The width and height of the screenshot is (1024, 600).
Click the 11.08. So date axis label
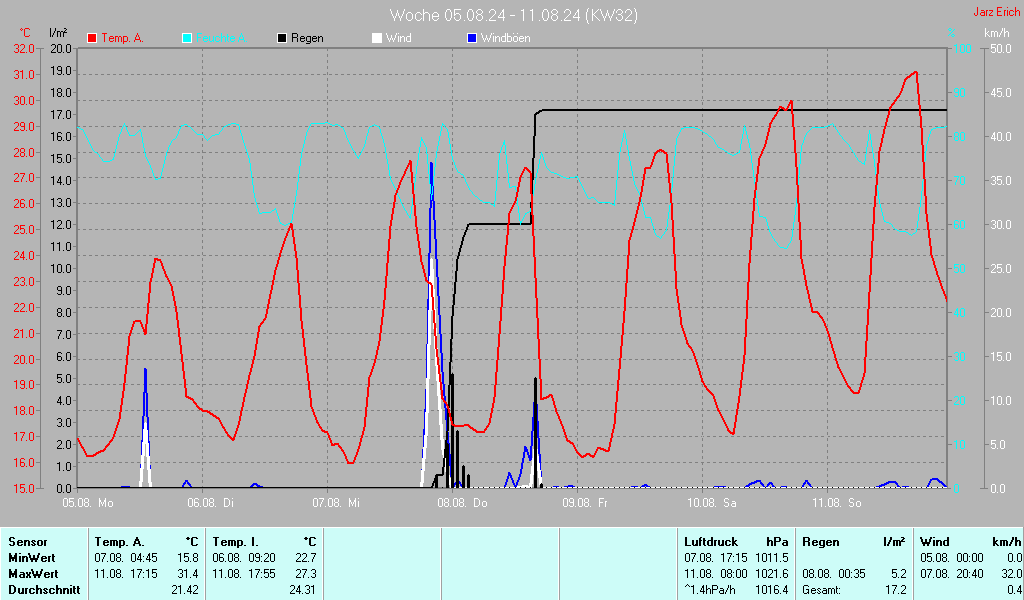tap(838, 502)
